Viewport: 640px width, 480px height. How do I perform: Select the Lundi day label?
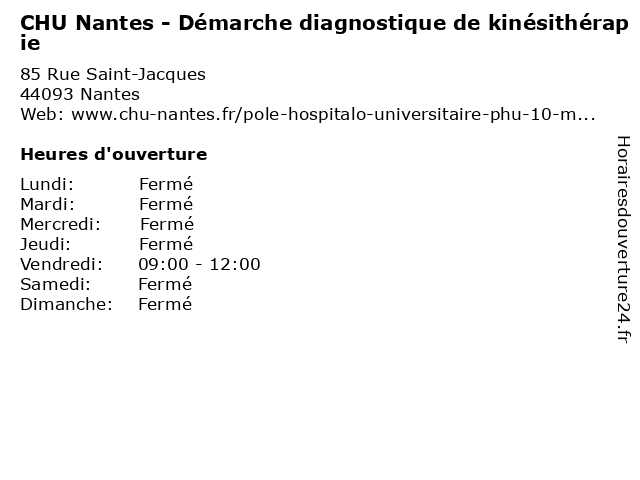coord(47,184)
